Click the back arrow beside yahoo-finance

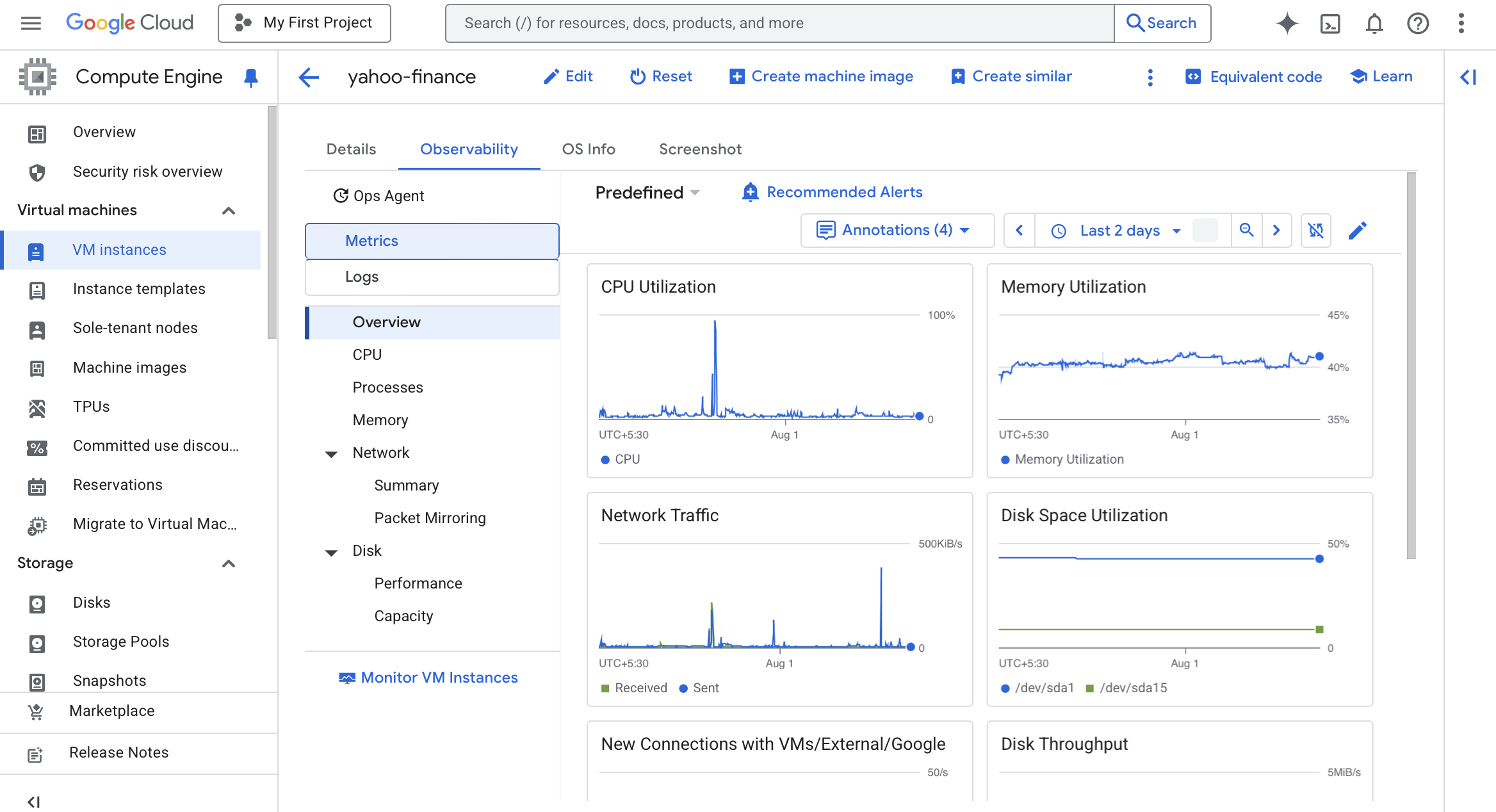pos(309,77)
